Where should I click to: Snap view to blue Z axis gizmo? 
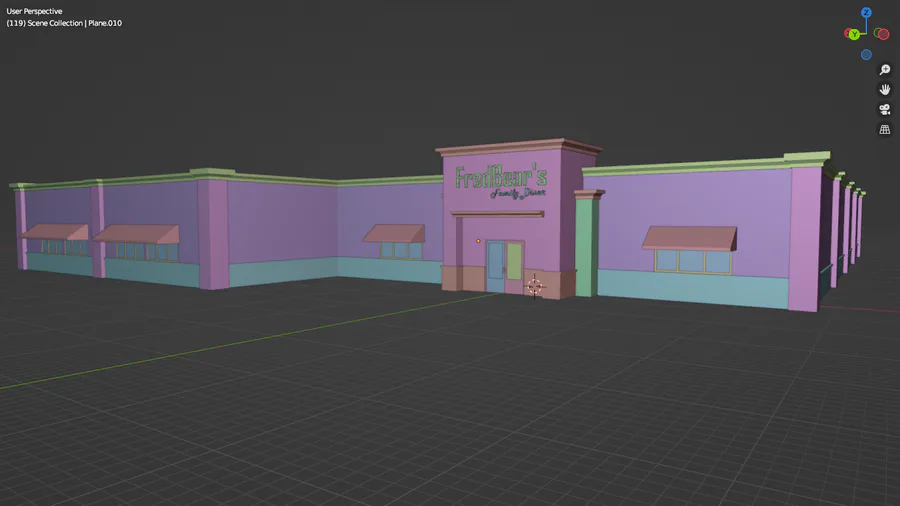[866, 12]
